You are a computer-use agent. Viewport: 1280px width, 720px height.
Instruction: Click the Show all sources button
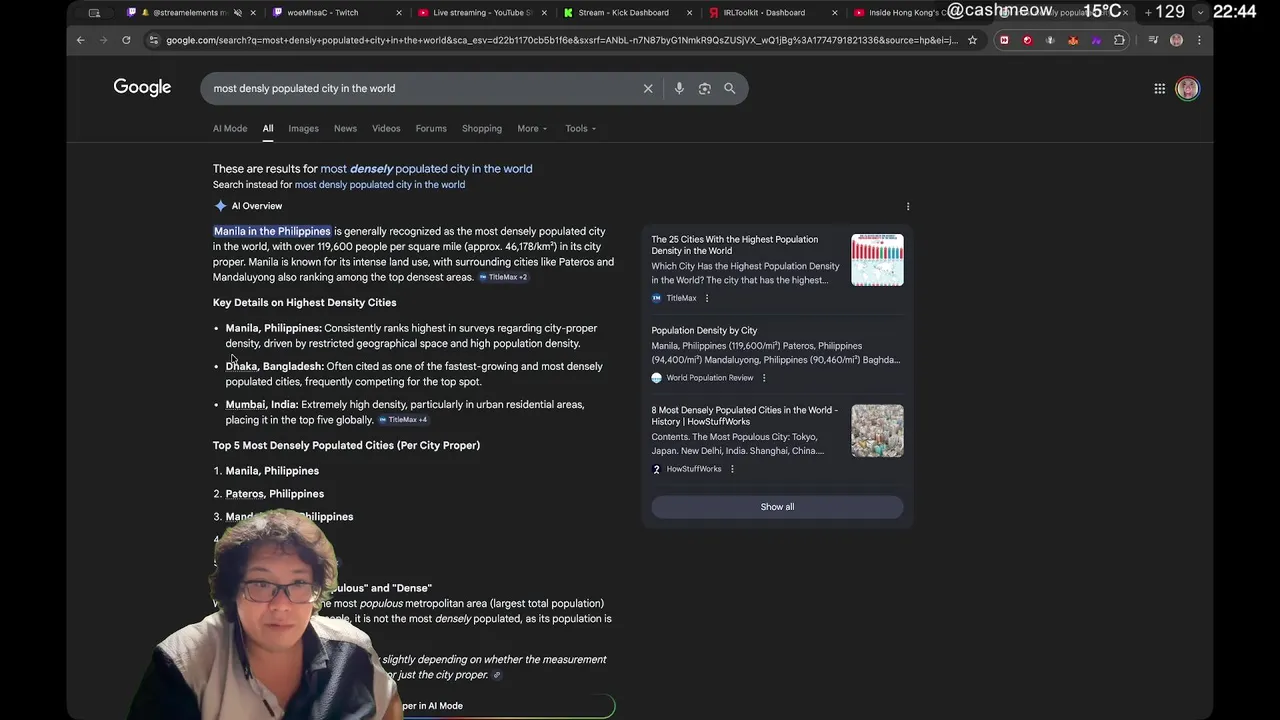pyautogui.click(x=777, y=507)
